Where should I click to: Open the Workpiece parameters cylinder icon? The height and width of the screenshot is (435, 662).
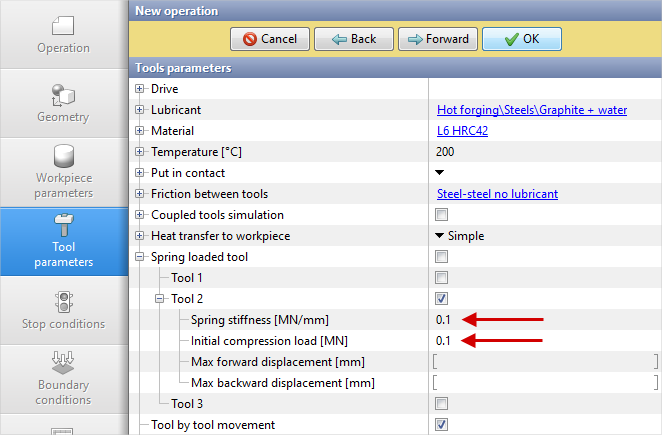[x=63, y=156]
